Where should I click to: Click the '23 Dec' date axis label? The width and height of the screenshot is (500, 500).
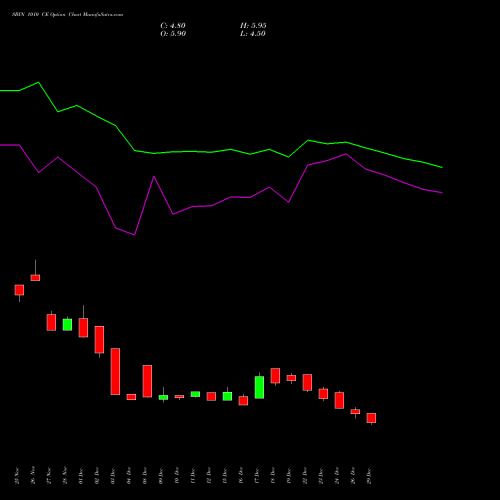tap(321, 476)
